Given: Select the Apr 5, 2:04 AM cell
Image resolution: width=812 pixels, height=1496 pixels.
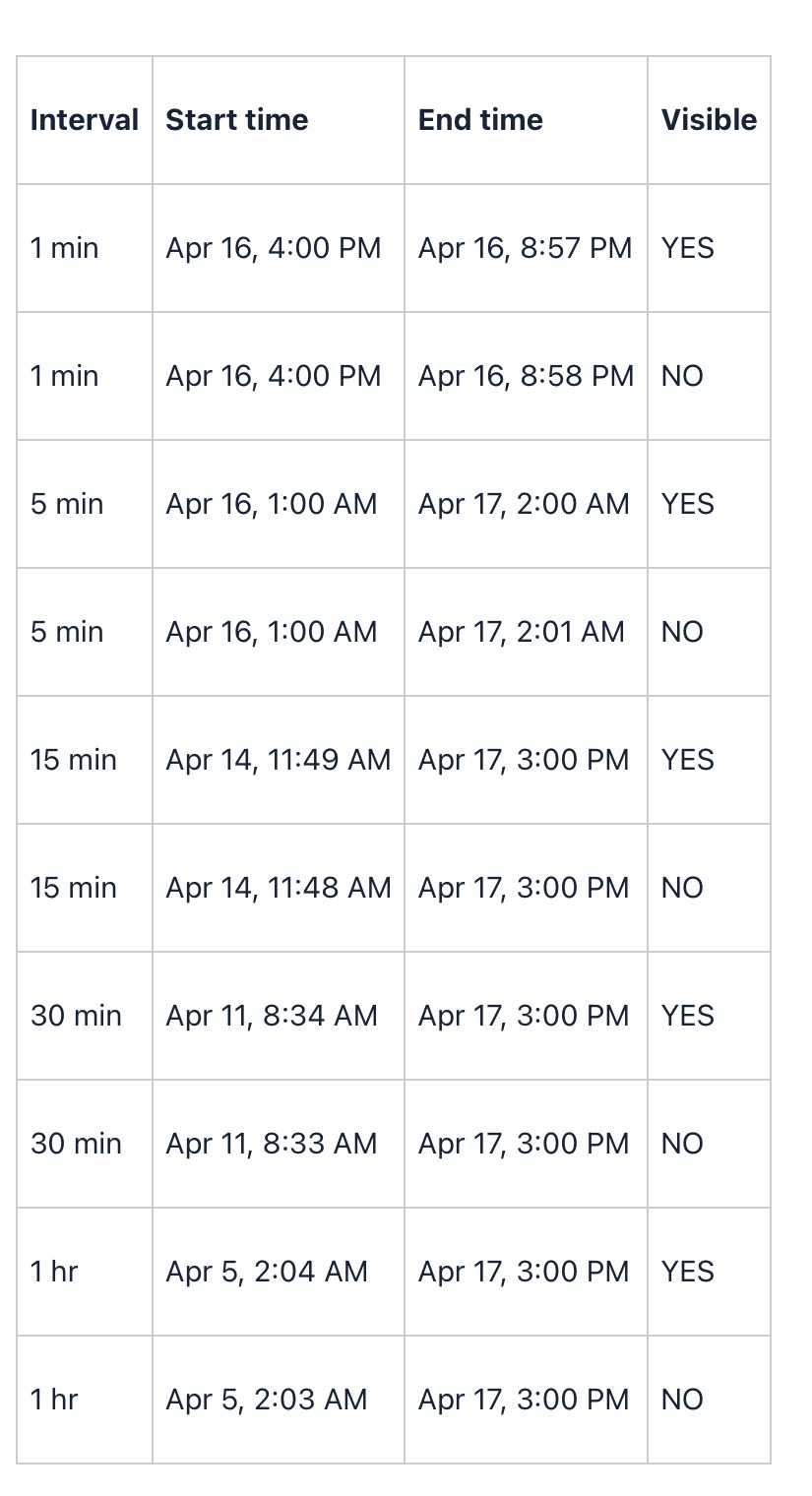Looking at the screenshot, I should [267, 1272].
